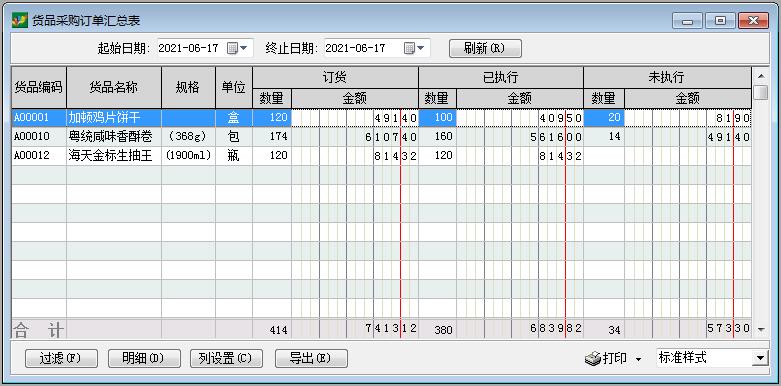Click the 已执行 group header
Image resolution: width=781 pixels, height=386 pixels.
click(501, 78)
